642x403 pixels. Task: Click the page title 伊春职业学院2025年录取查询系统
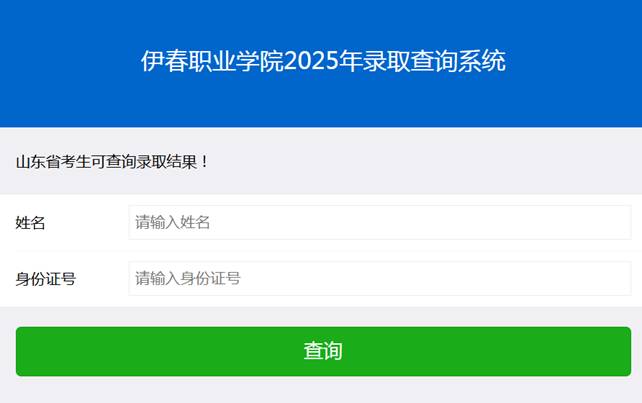322,61
